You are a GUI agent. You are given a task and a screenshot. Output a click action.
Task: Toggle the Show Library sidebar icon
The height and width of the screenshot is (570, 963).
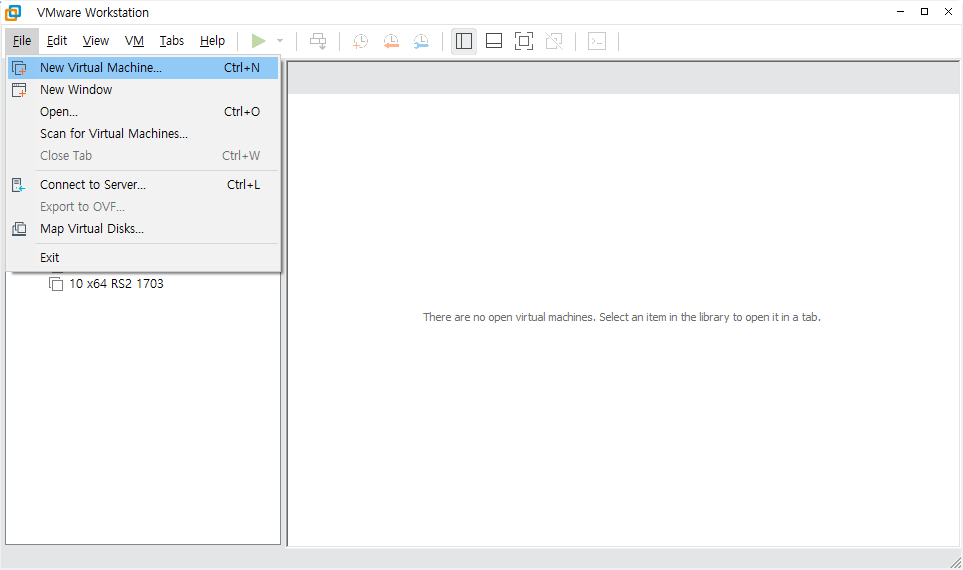tap(464, 41)
